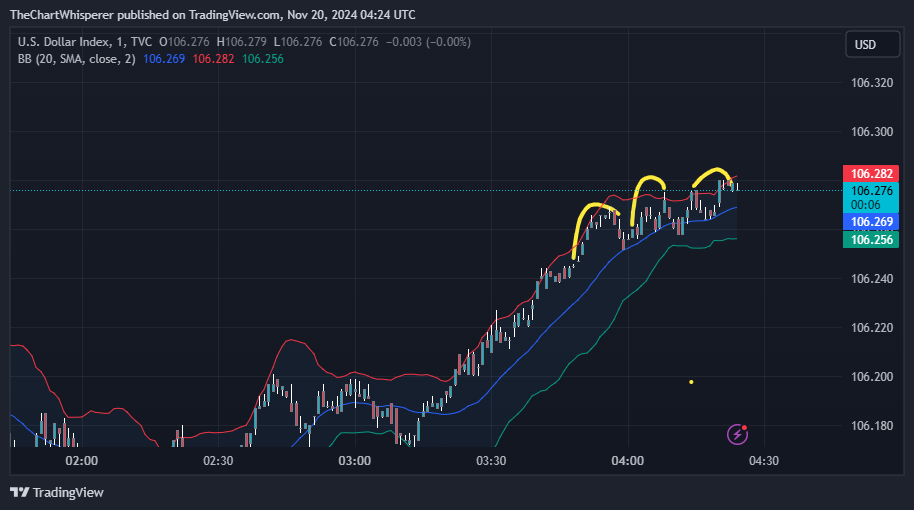Click the high value H106.279 in header

241,42
